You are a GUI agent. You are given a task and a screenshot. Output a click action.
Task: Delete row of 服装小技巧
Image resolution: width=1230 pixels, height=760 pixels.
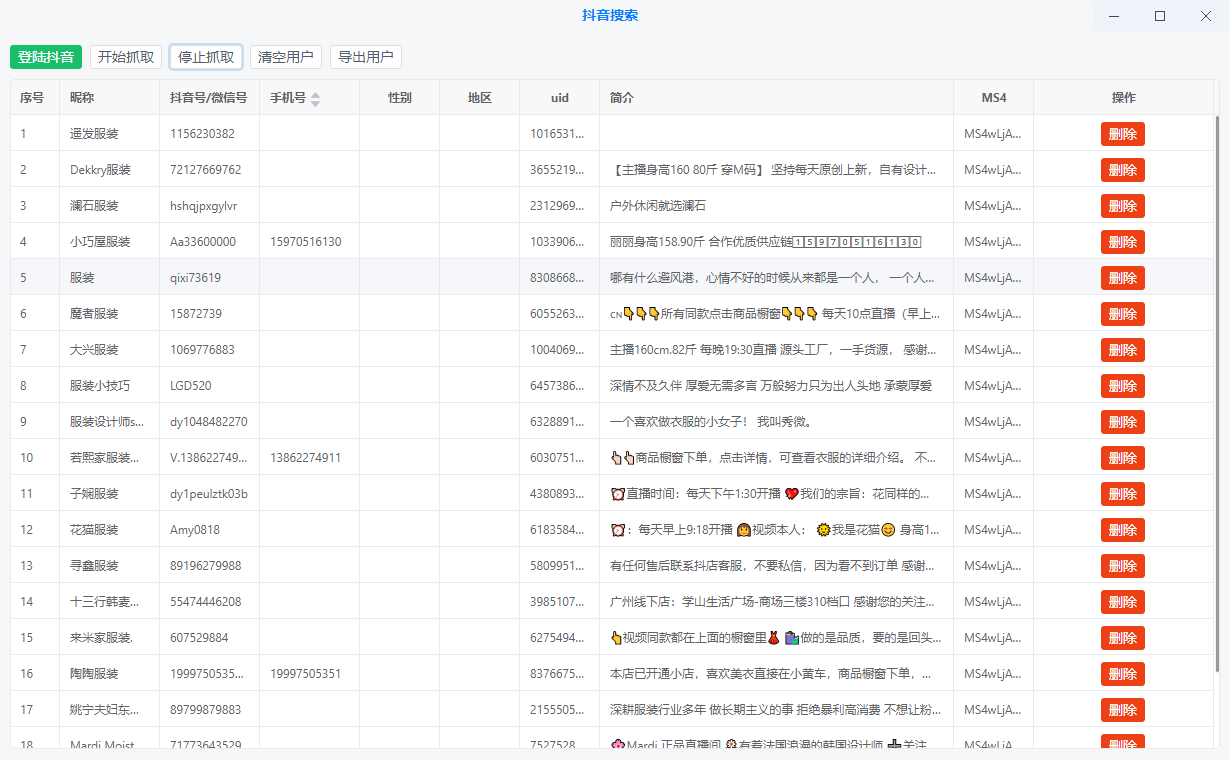click(1123, 386)
